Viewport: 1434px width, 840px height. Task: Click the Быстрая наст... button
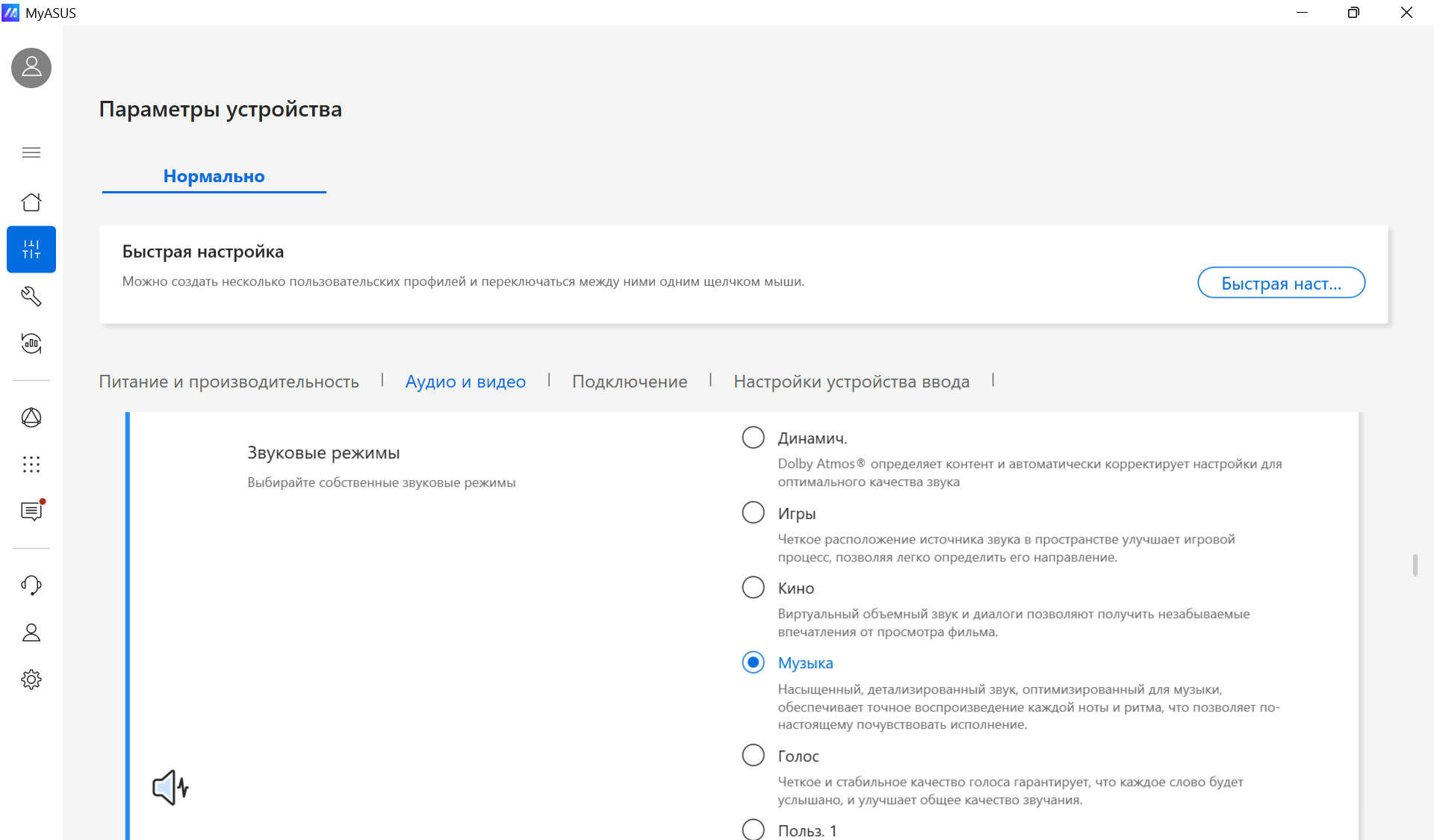[1281, 283]
